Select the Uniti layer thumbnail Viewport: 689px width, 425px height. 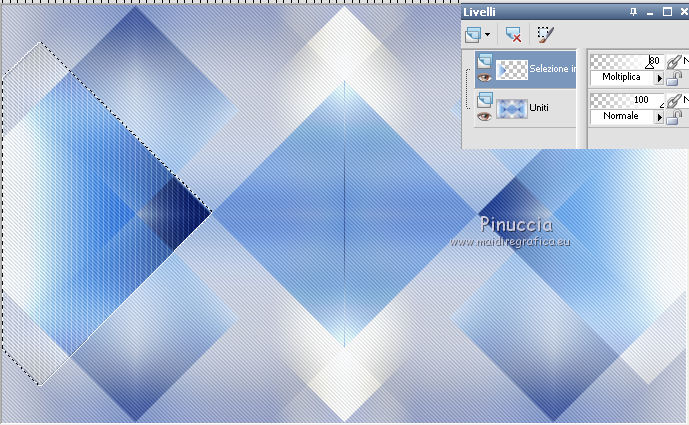tap(512, 109)
